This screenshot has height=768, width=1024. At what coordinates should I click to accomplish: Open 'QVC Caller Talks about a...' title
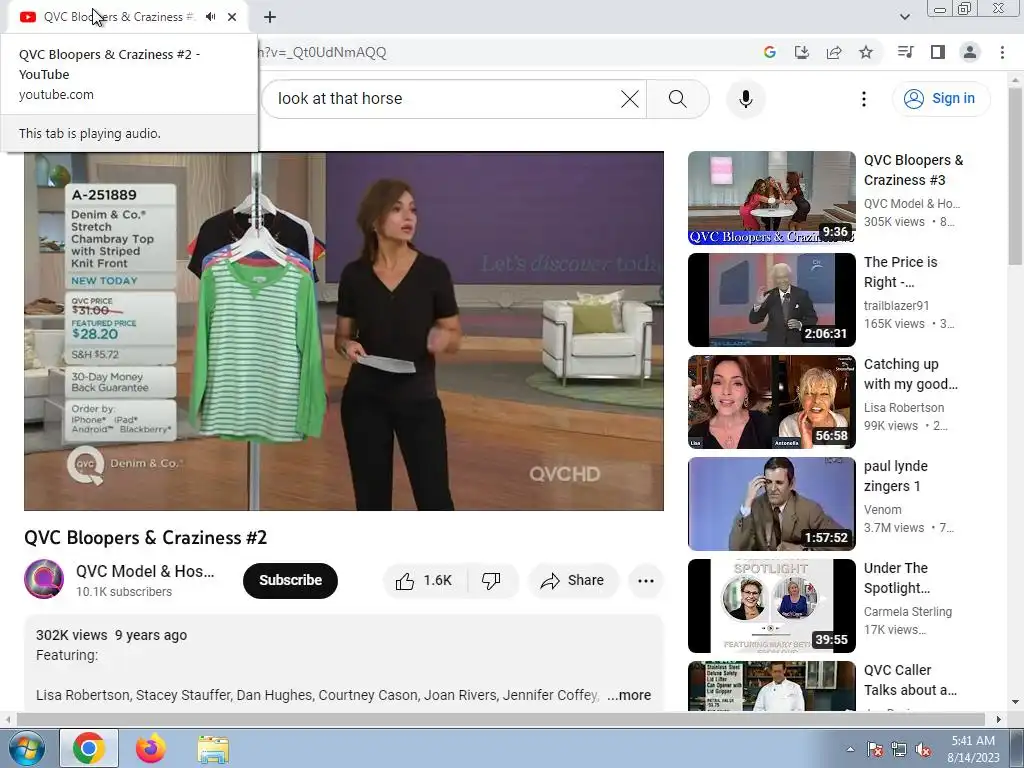pos(910,680)
